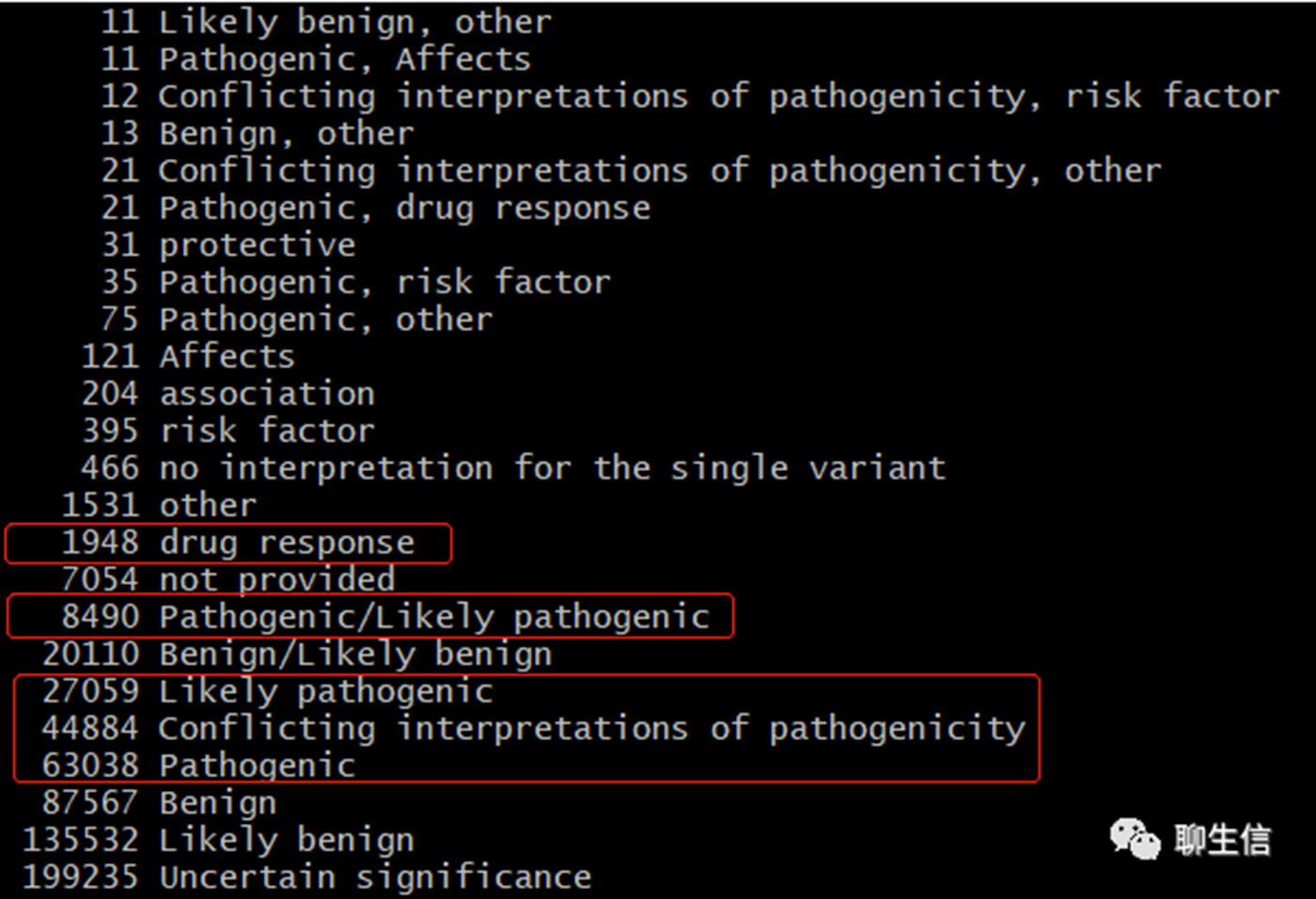Click the '13 Benign, other' line
The width and height of the screenshot is (1316, 899).
coord(258,134)
